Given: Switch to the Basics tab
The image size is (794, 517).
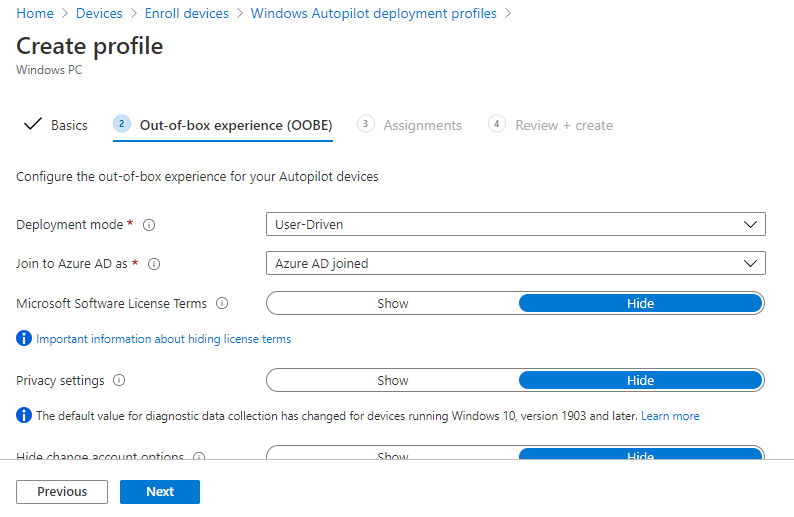Looking at the screenshot, I should 69,125.
